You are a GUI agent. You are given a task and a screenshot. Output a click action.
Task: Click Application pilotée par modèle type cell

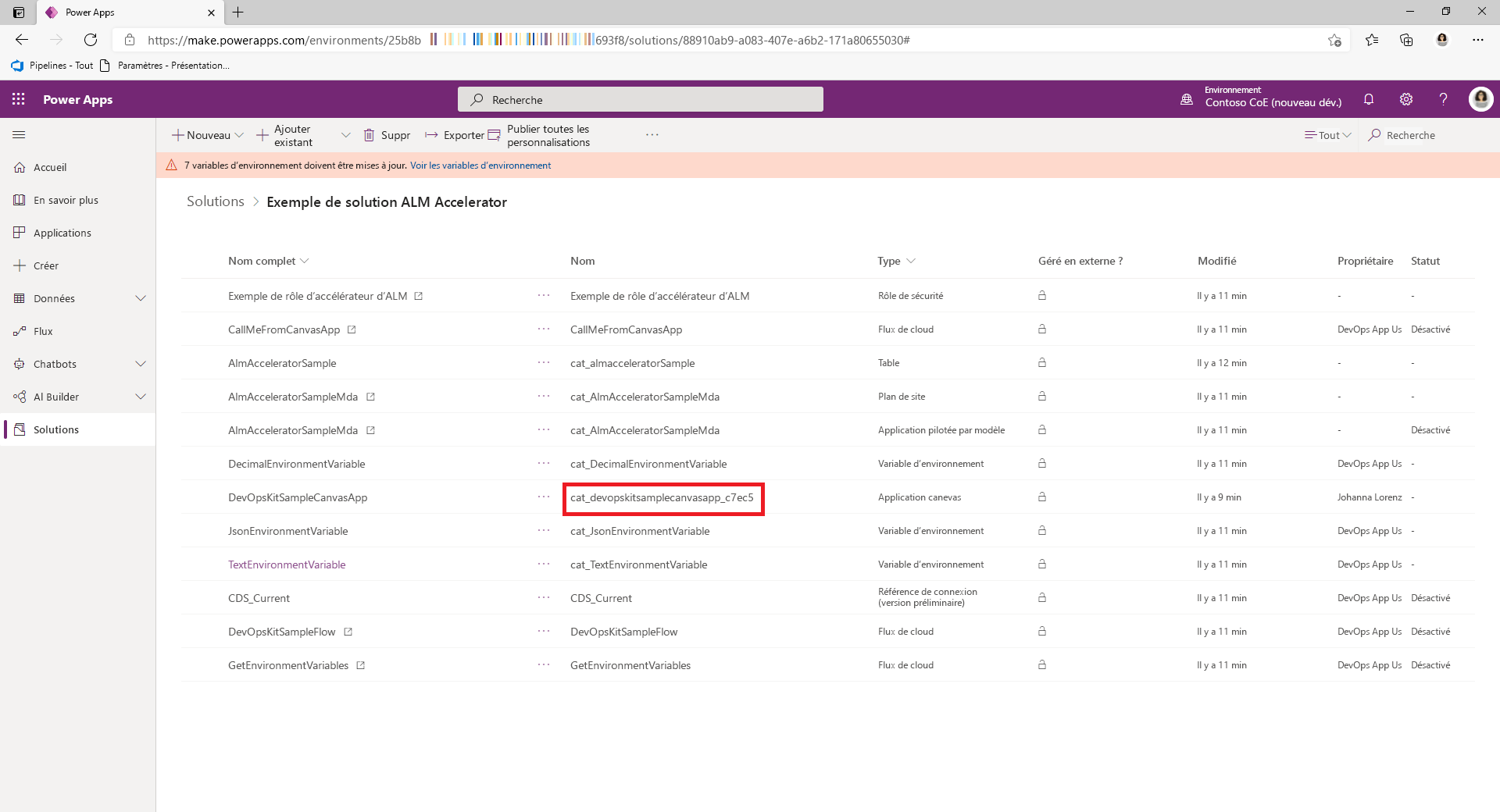[941, 430]
